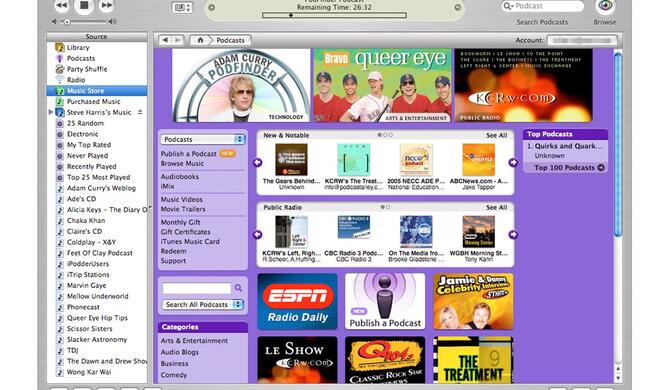This screenshot has width=660, height=390.
Task: Click the sidebar podcast search input
Action: tap(197, 288)
